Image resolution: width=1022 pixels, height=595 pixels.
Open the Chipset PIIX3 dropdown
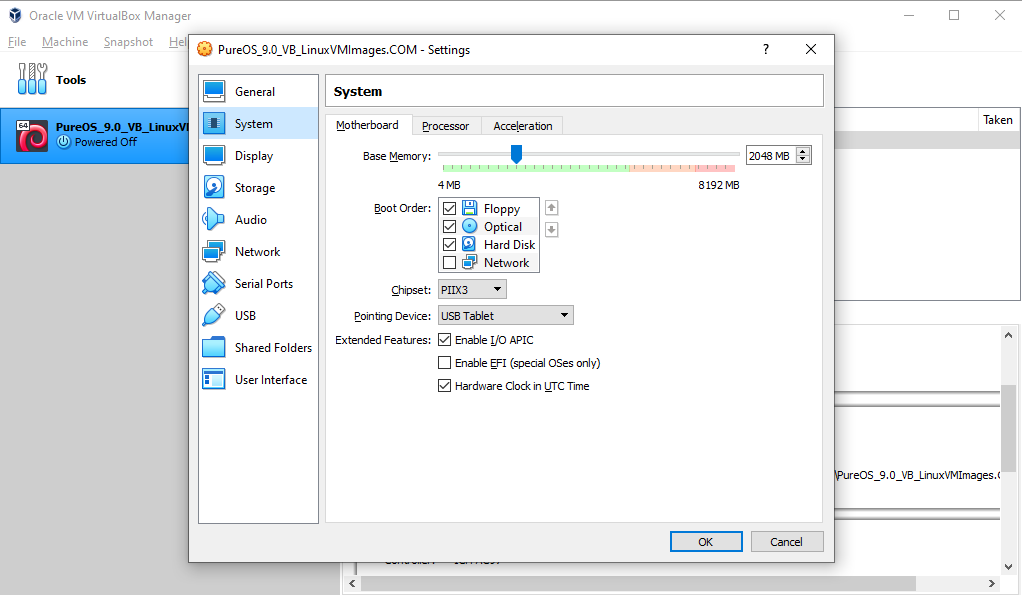[472, 289]
